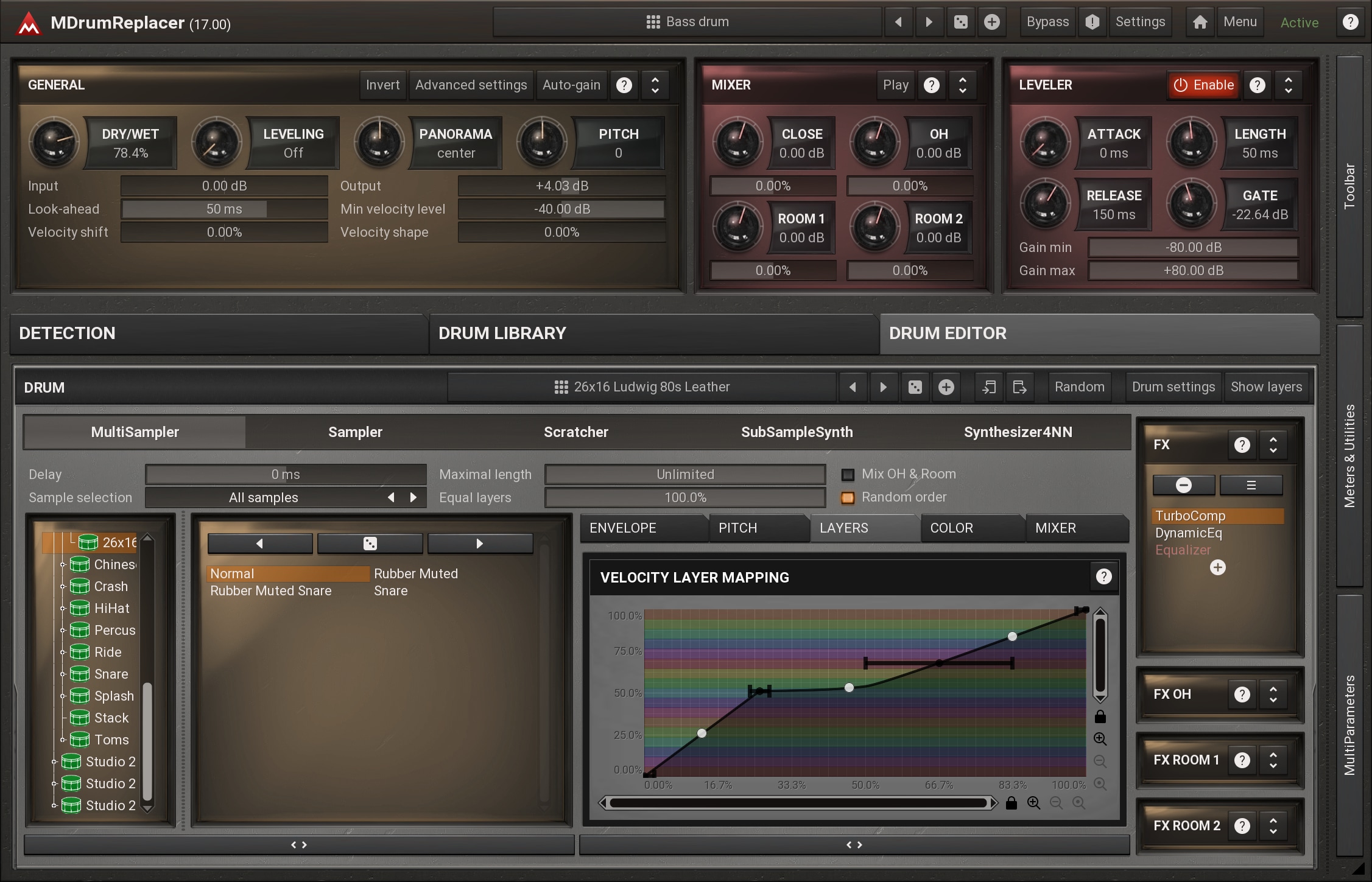Image resolution: width=1372 pixels, height=882 pixels.
Task: Open the Bass drum preset selector
Action: (688, 22)
